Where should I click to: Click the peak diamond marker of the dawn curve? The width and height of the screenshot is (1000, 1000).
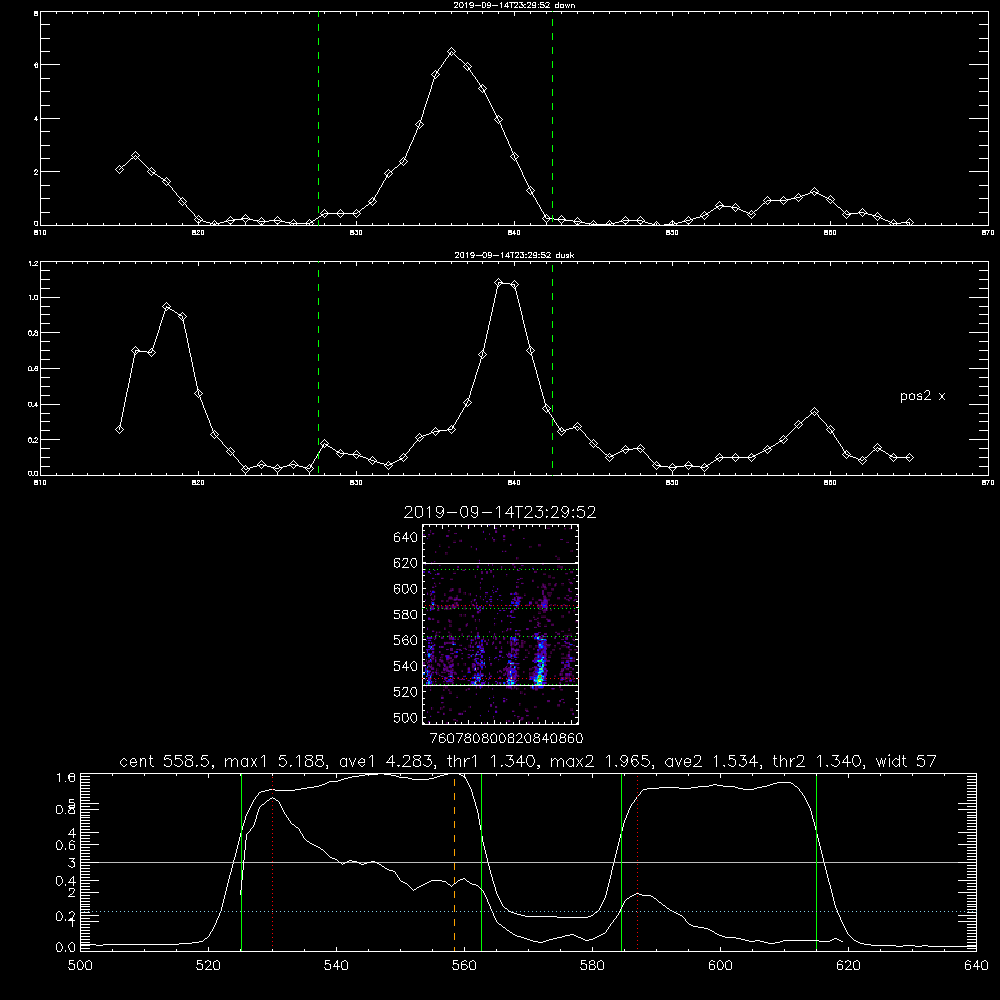(452, 52)
